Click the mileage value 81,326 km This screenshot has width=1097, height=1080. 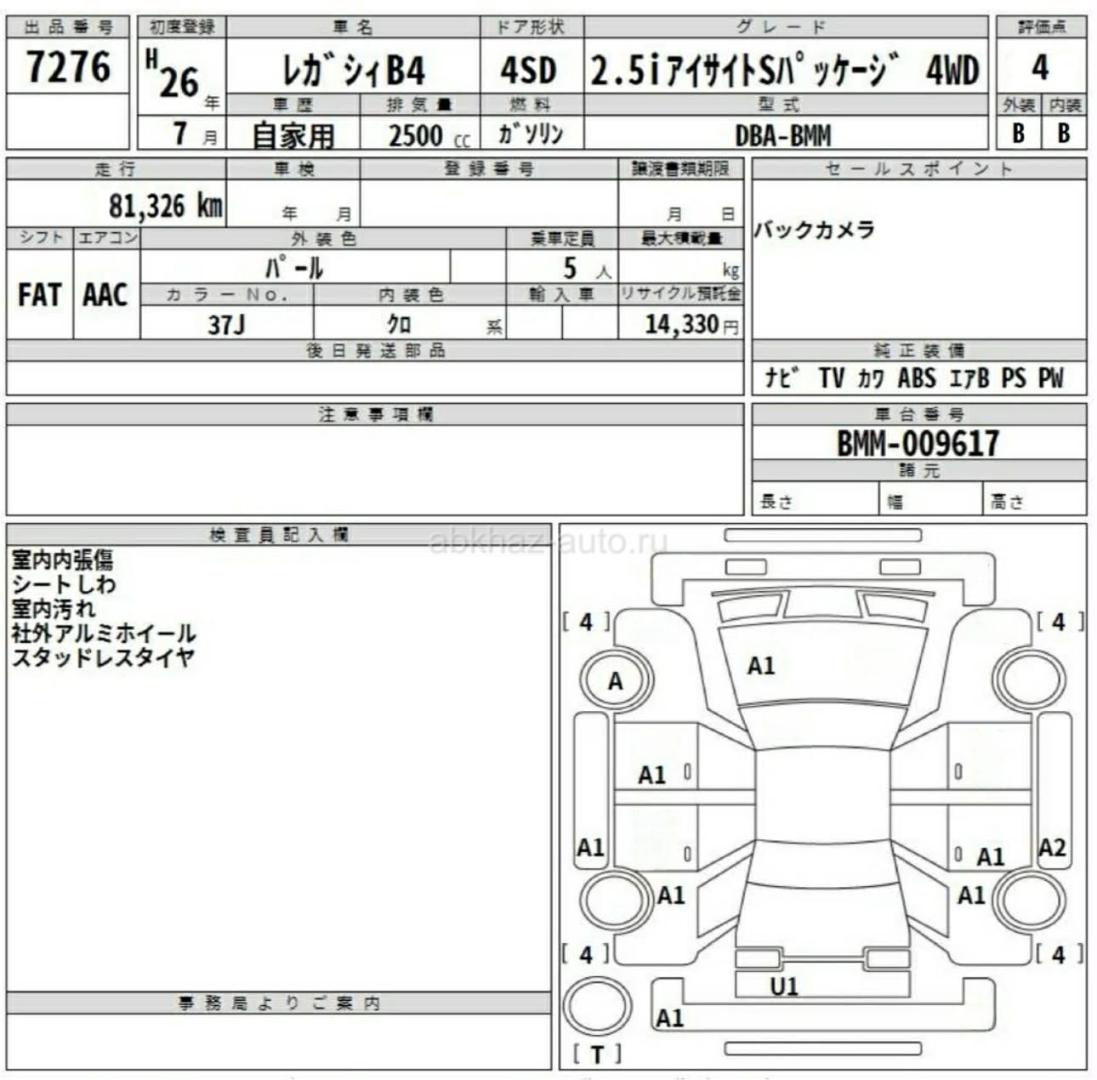(166, 205)
